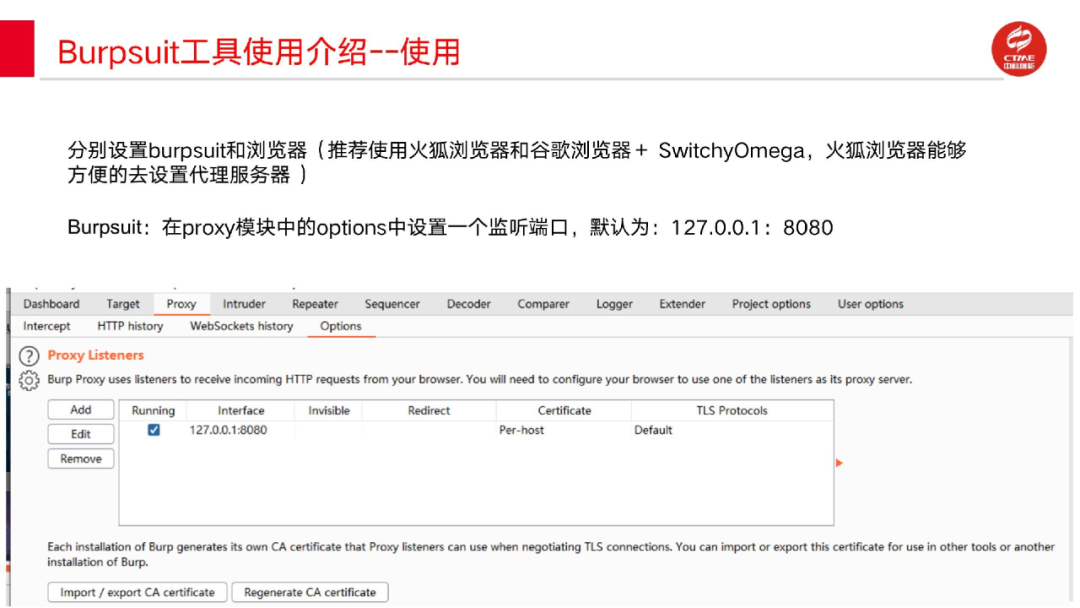
Task: Select the Proxy tab
Action: (181, 304)
